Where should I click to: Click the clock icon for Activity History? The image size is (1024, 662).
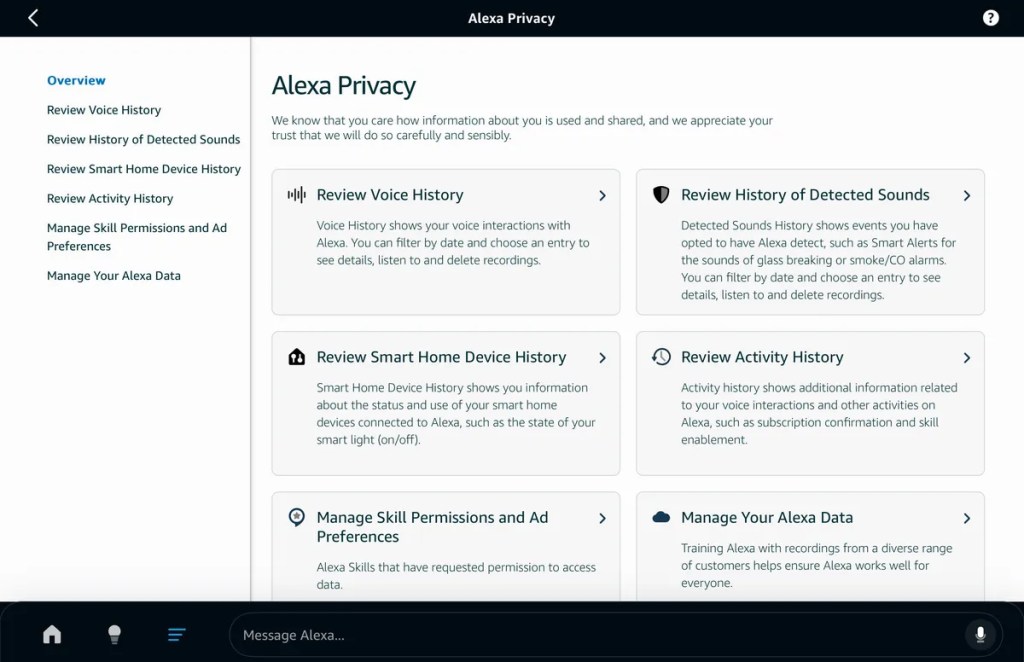pos(661,357)
